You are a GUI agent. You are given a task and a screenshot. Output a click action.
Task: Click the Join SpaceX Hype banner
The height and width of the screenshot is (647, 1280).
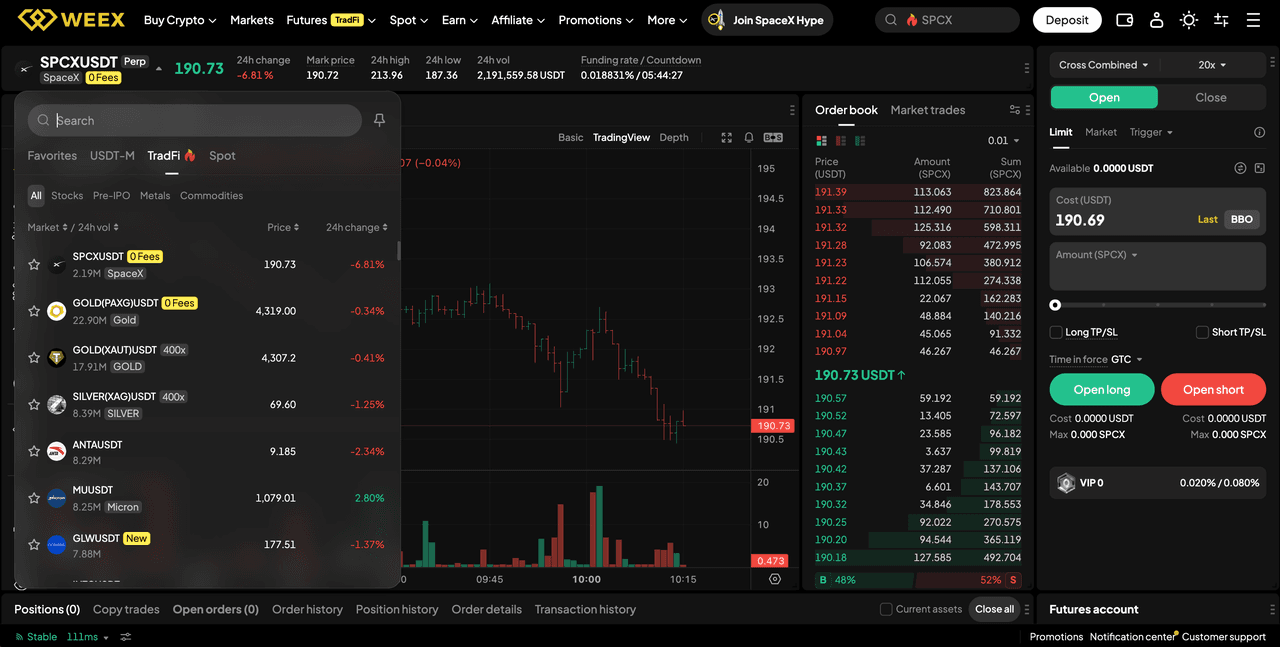click(767, 20)
